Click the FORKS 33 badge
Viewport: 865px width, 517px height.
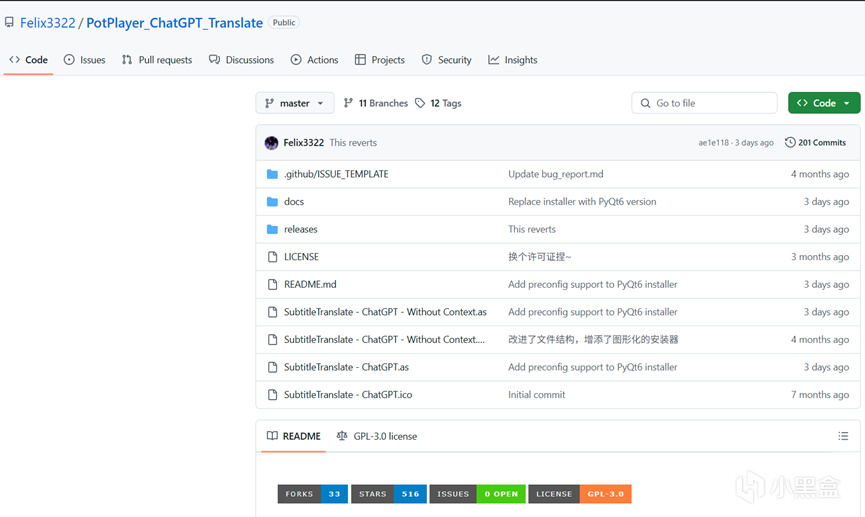(x=313, y=494)
